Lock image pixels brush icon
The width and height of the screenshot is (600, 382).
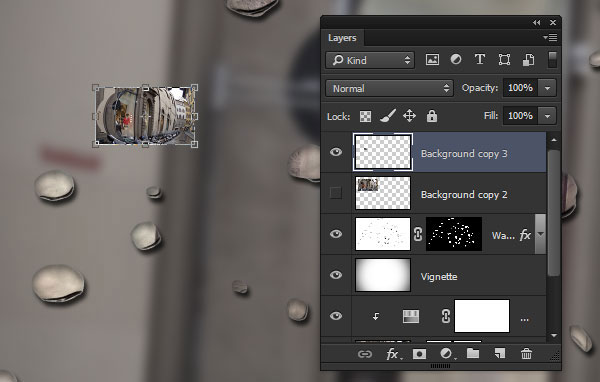pyautogui.click(x=388, y=116)
